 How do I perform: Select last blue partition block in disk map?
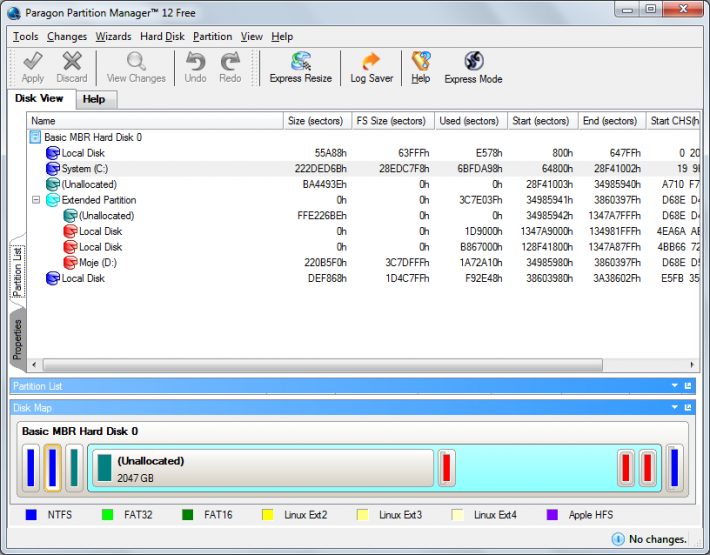[674, 468]
